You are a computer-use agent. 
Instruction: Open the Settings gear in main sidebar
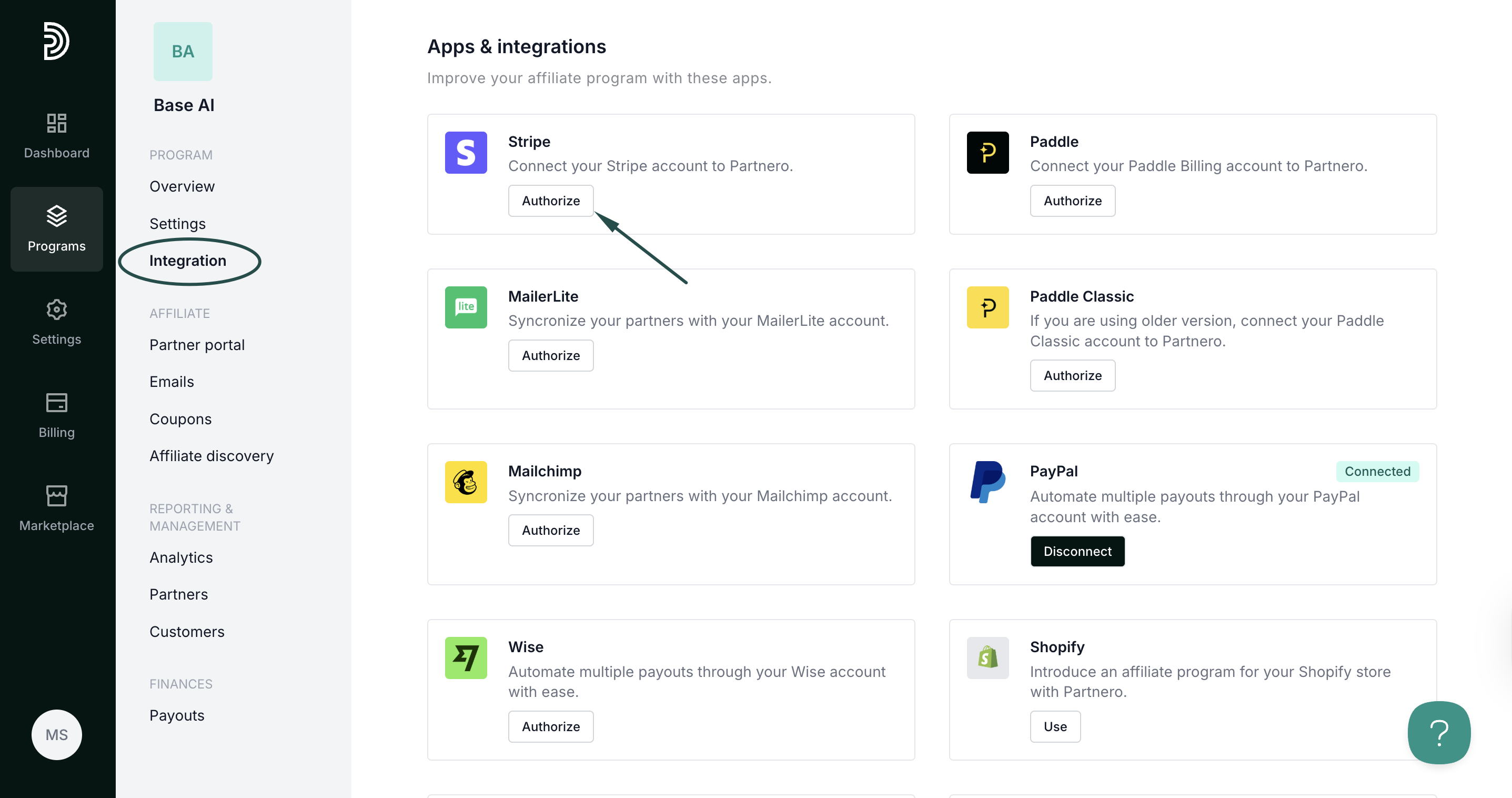pyautogui.click(x=56, y=322)
